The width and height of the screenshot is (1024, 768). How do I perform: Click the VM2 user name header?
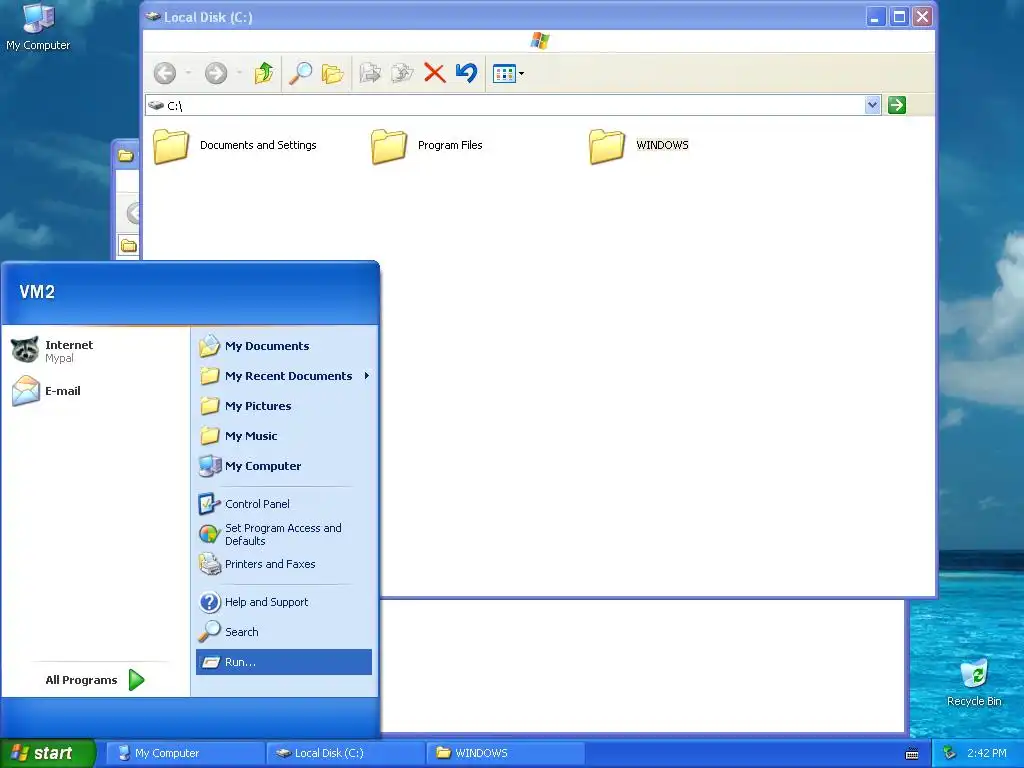coord(37,292)
